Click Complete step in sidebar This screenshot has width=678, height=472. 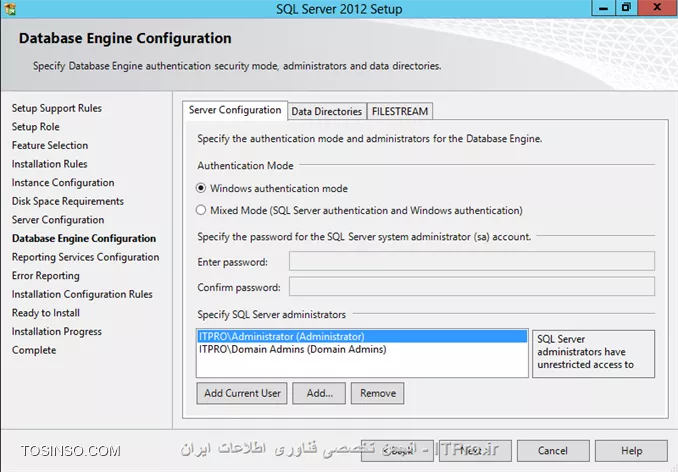[34, 350]
